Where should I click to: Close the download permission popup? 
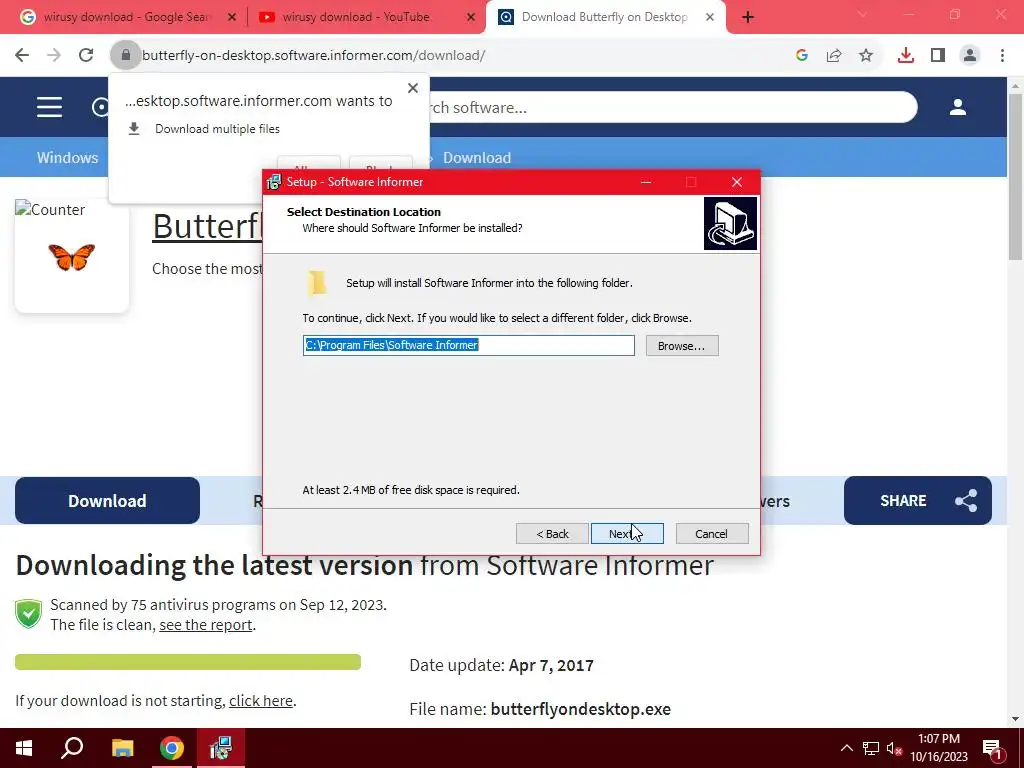413,88
